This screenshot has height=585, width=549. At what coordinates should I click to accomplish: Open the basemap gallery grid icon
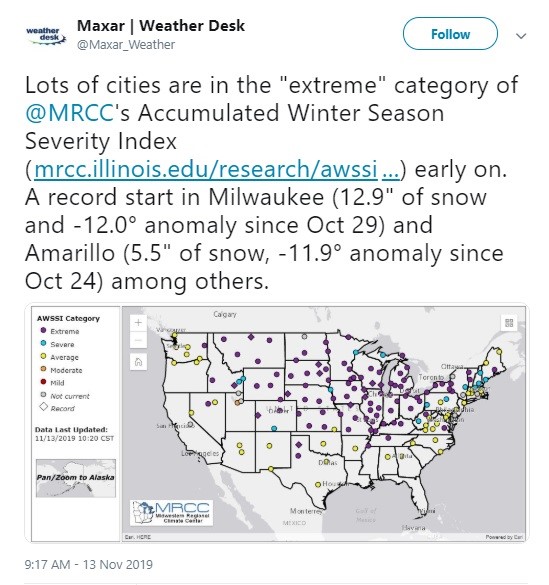click(509, 322)
